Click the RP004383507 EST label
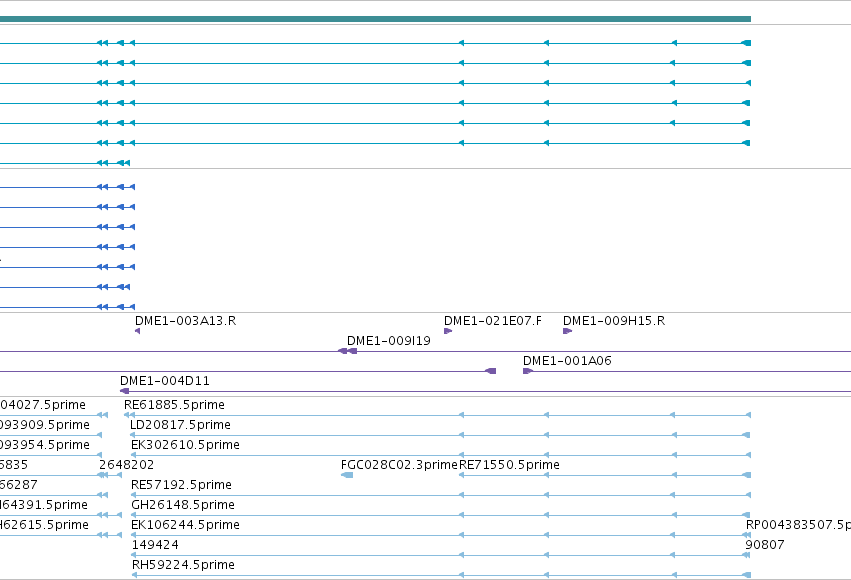This screenshot has width=851, height=580. [x=798, y=525]
